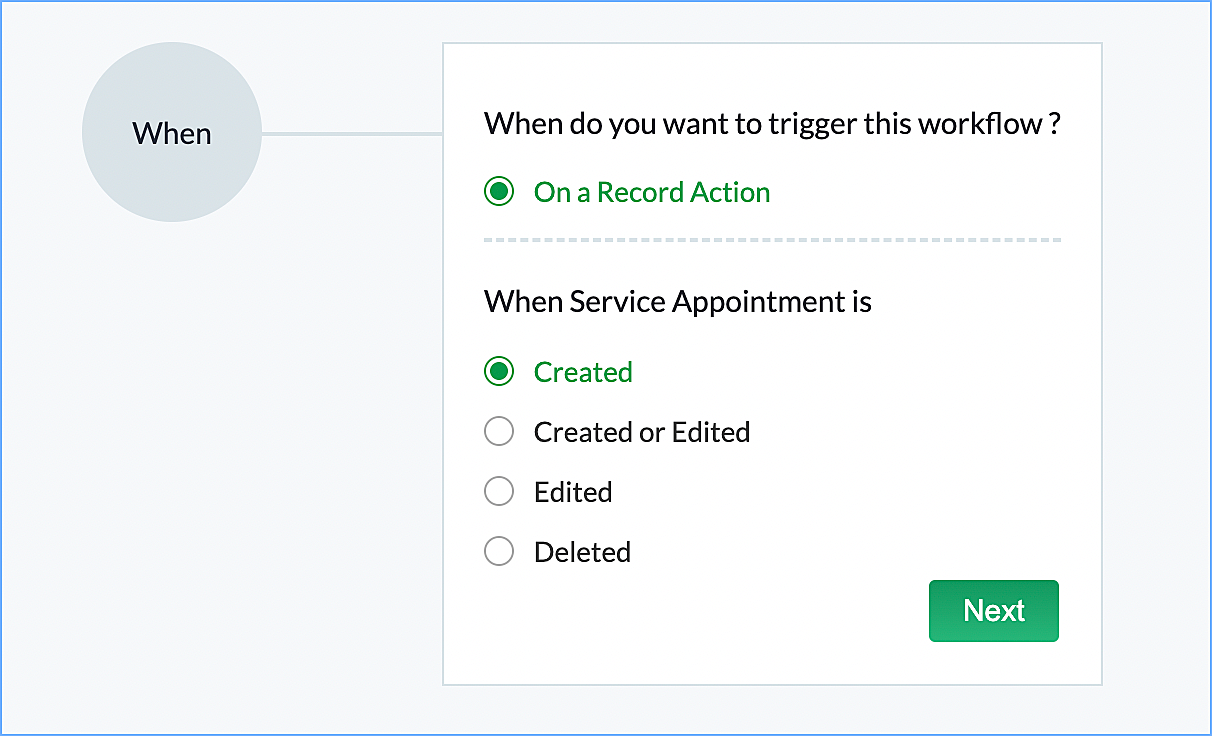Click the On a Record Action label text
The width and height of the screenshot is (1212, 736).
(652, 192)
